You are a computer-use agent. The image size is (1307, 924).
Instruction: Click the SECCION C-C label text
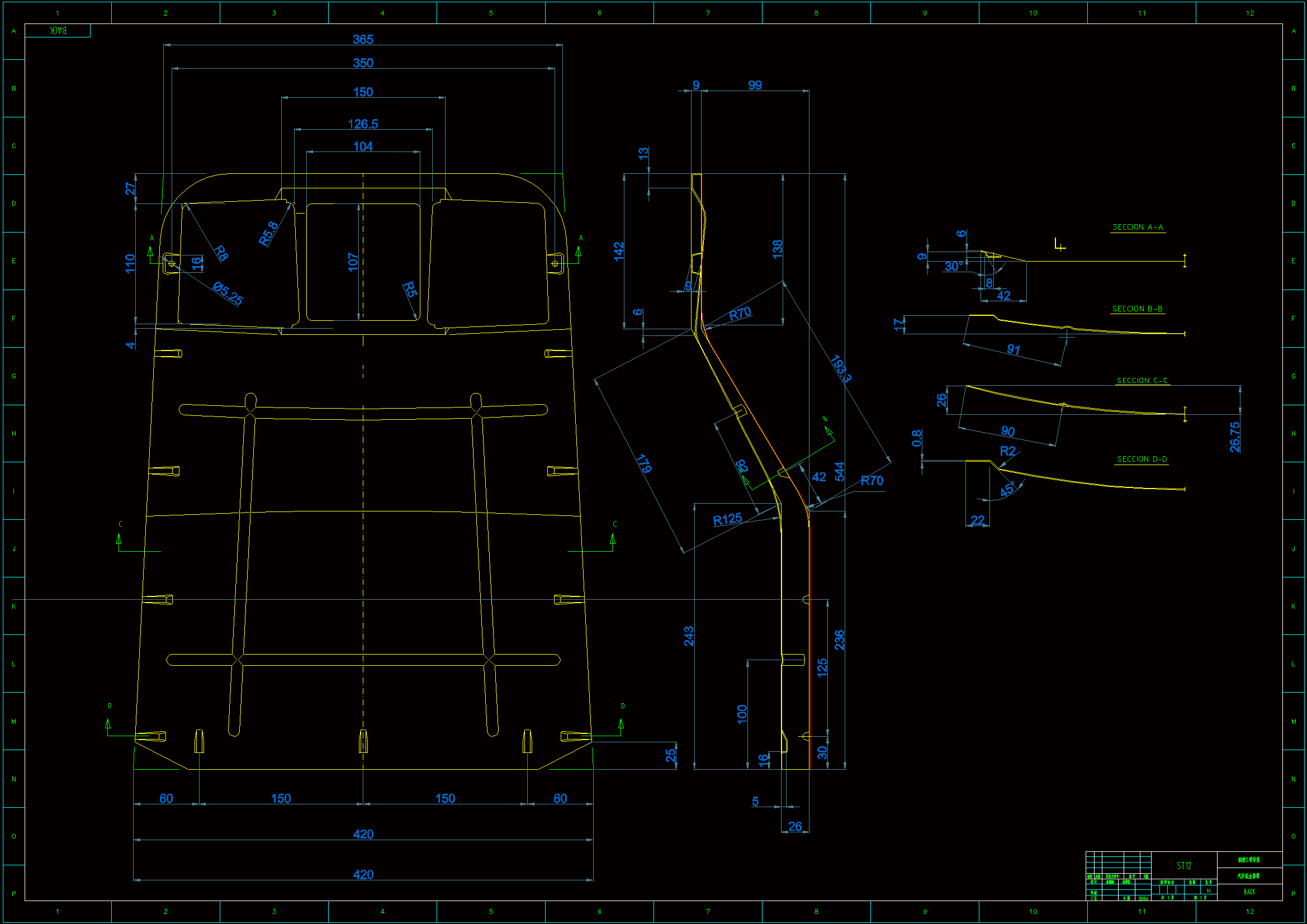pyautogui.click(x=1142, y=380)
